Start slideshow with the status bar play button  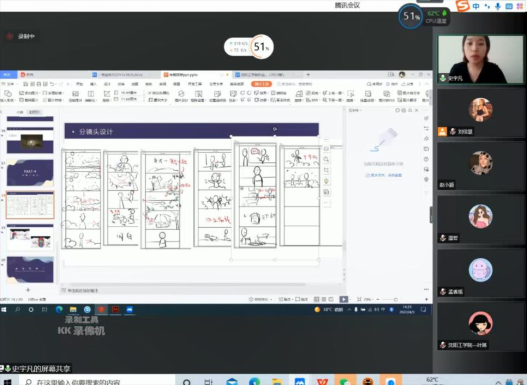click(x=343, y=299)
